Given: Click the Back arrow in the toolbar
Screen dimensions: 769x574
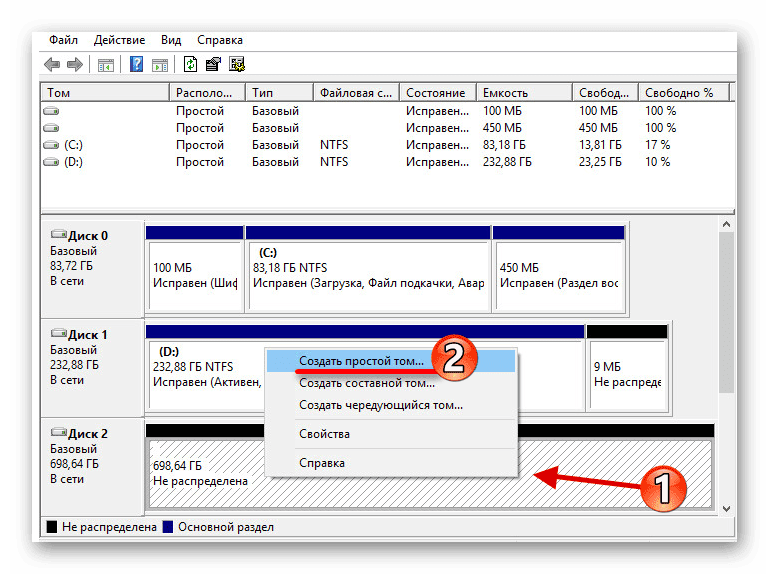Looking at the screenshot, I should [x=52, y=64].
